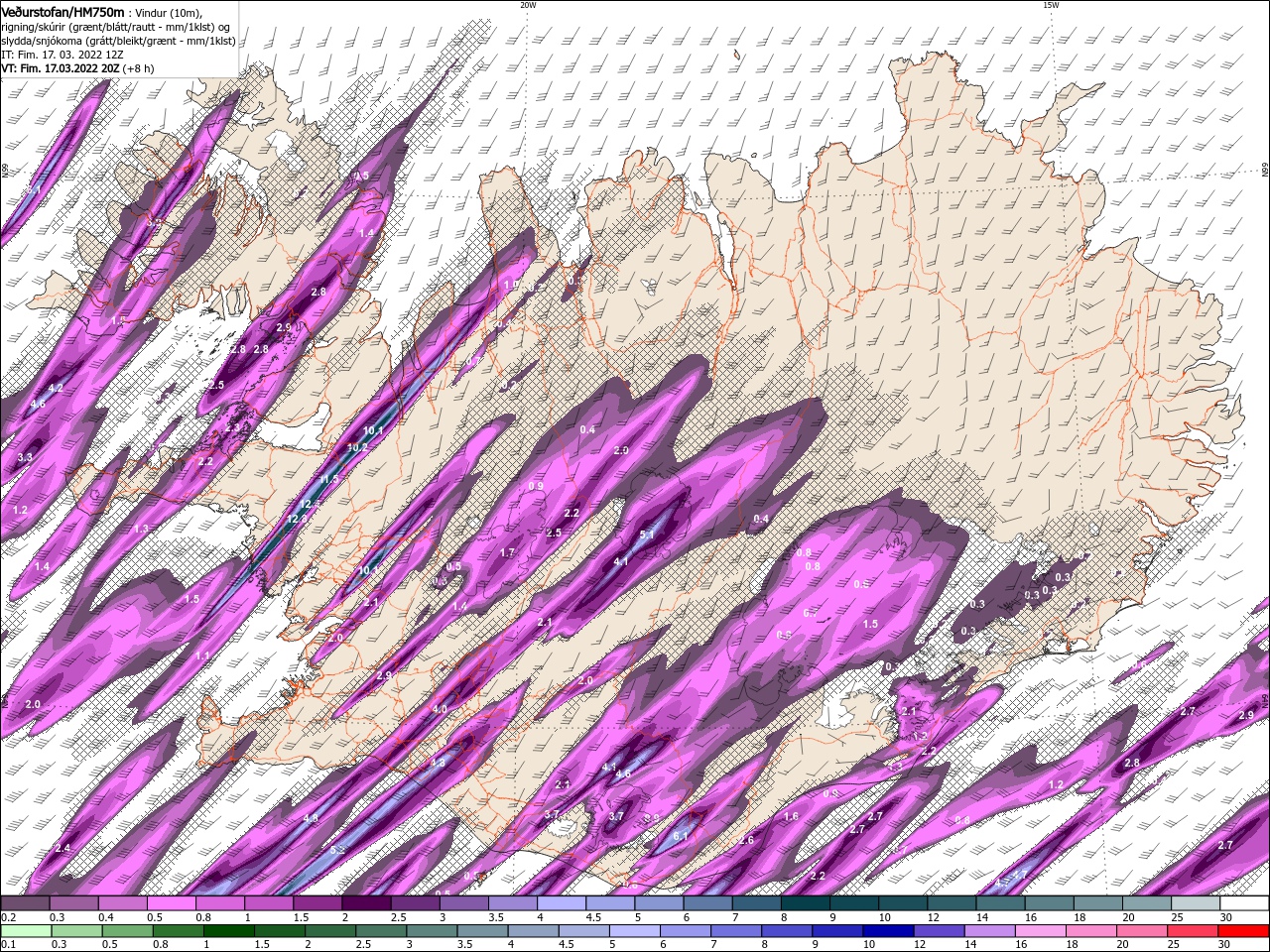The height and width of the screenshot is (952, 1270).
Task: Click the 4.0 precipitation value on the map
Action: click(440, 709)
